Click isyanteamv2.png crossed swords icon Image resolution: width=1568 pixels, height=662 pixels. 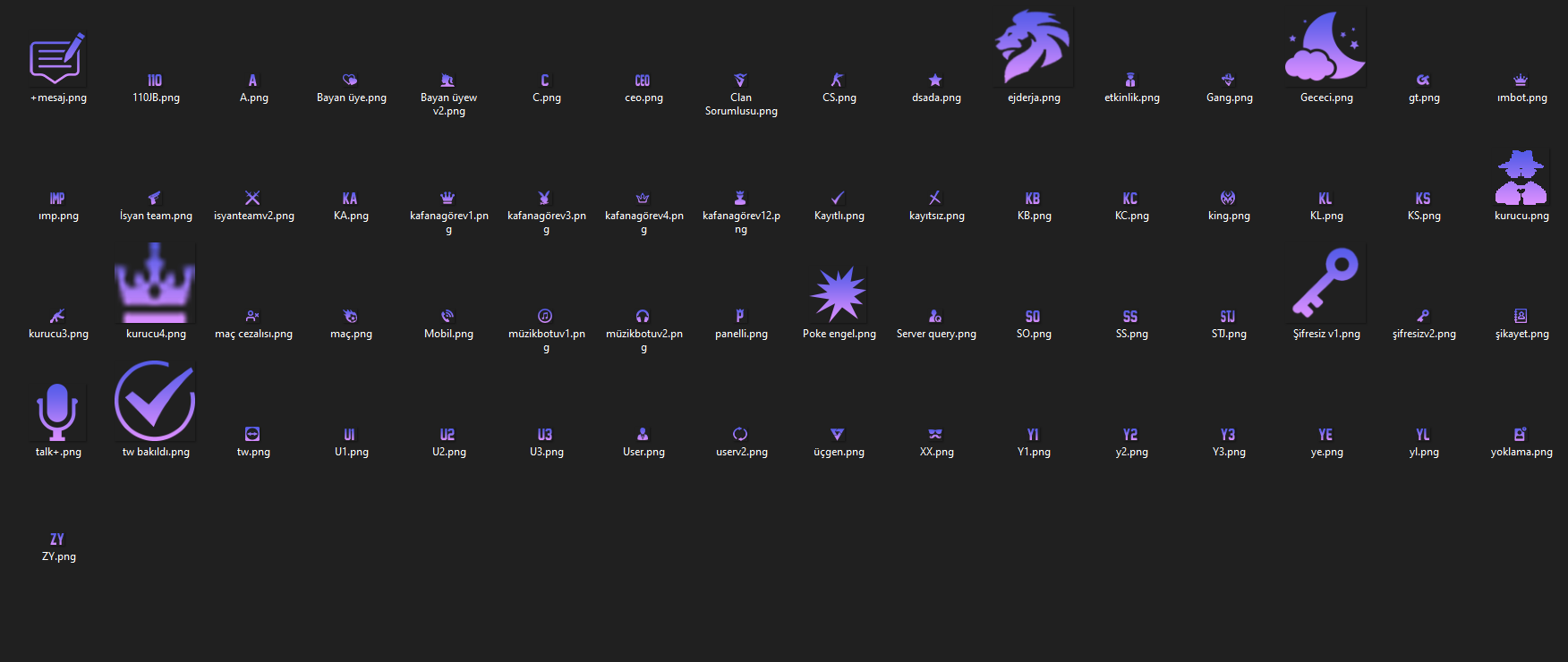tap(252, 199)
